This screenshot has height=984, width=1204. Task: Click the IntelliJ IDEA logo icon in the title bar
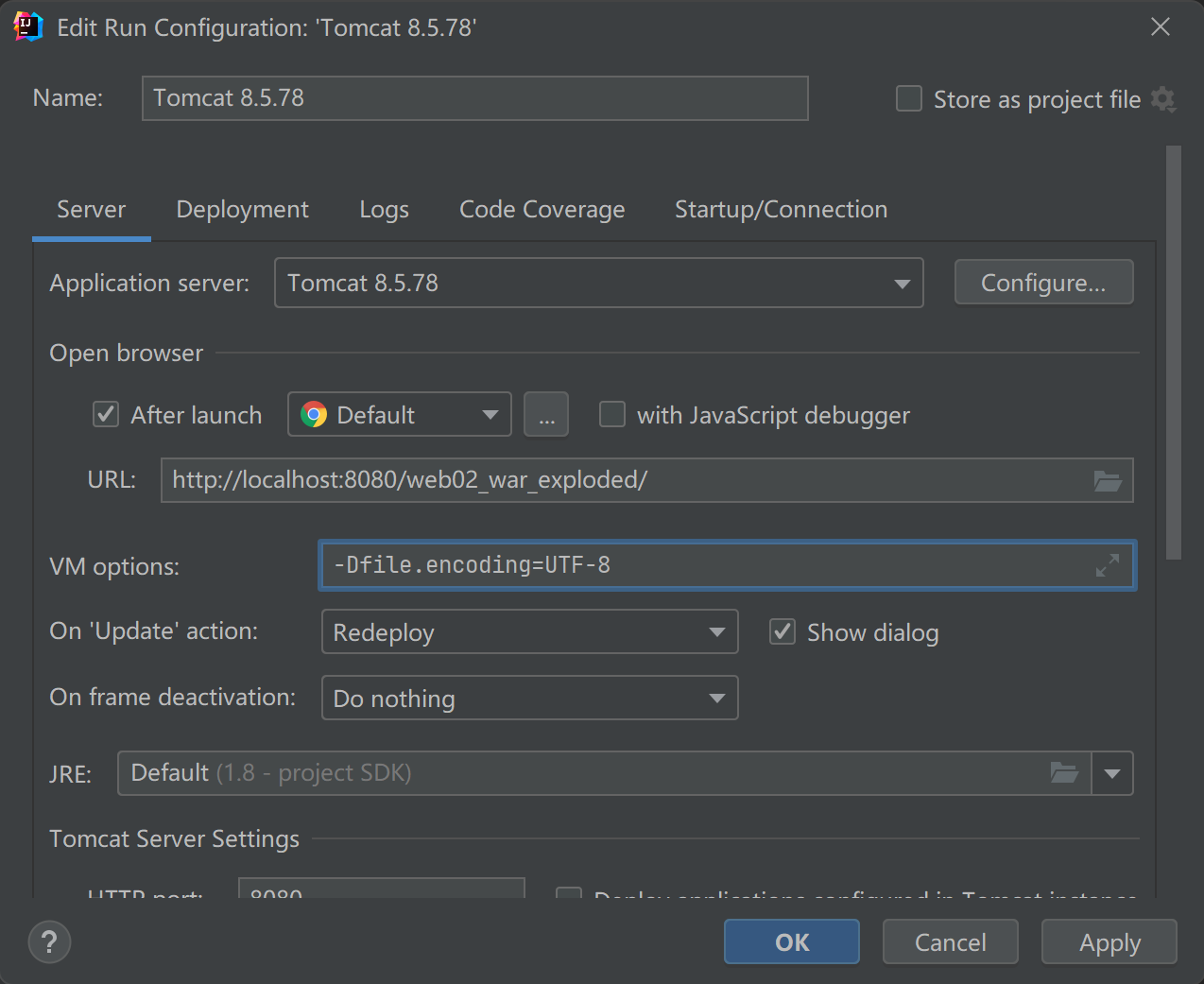pos(28,26)
